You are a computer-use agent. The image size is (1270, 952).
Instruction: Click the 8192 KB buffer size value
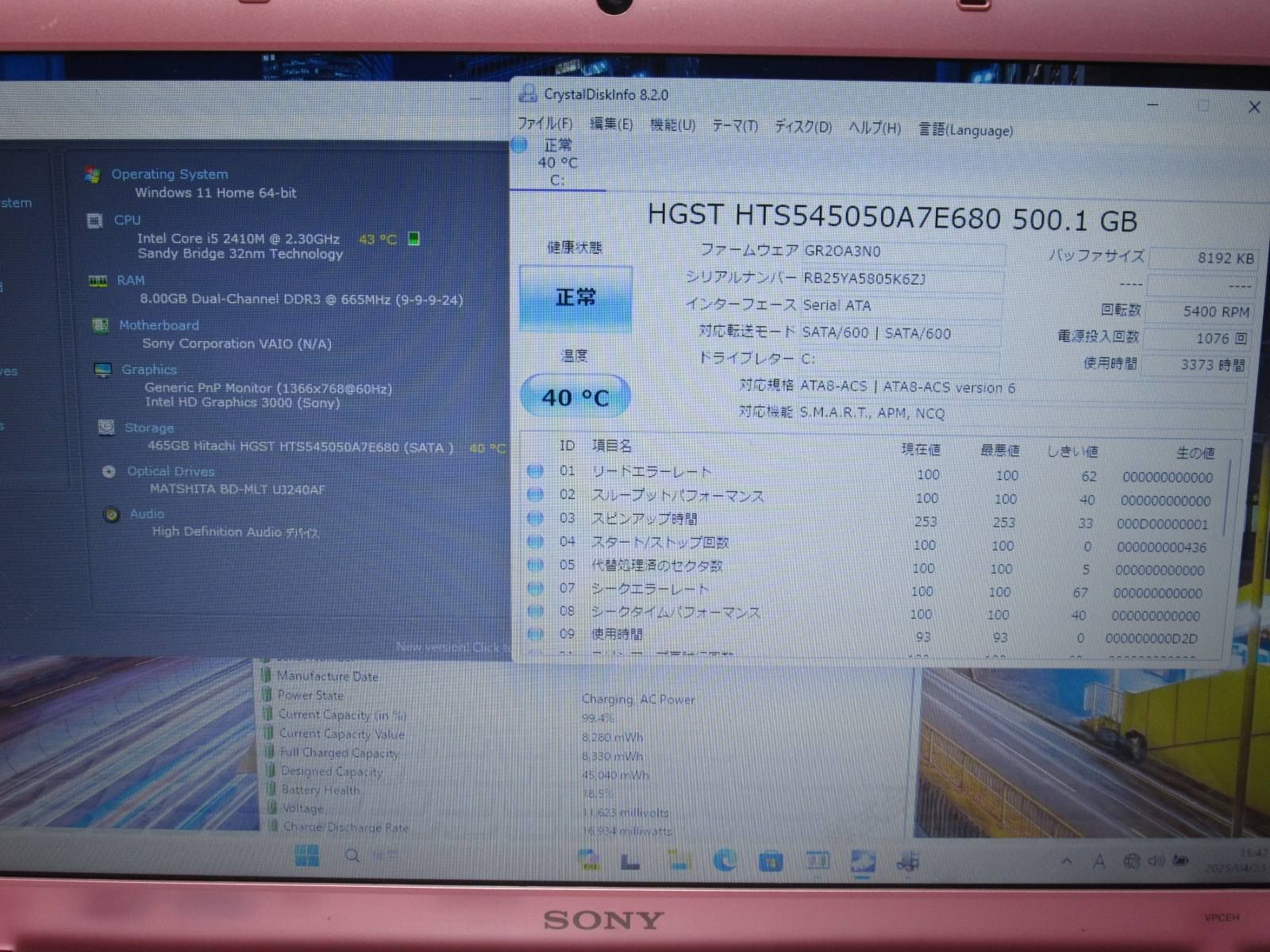(x=1203, y=258)
